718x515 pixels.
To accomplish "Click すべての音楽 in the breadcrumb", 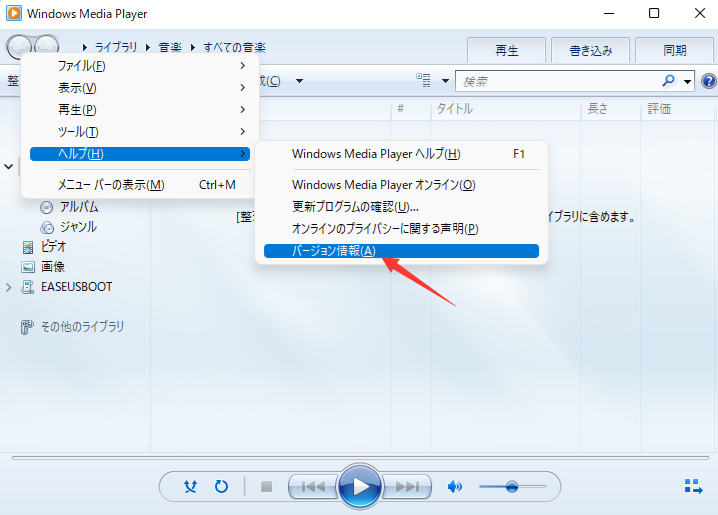I will coord(234,47).
